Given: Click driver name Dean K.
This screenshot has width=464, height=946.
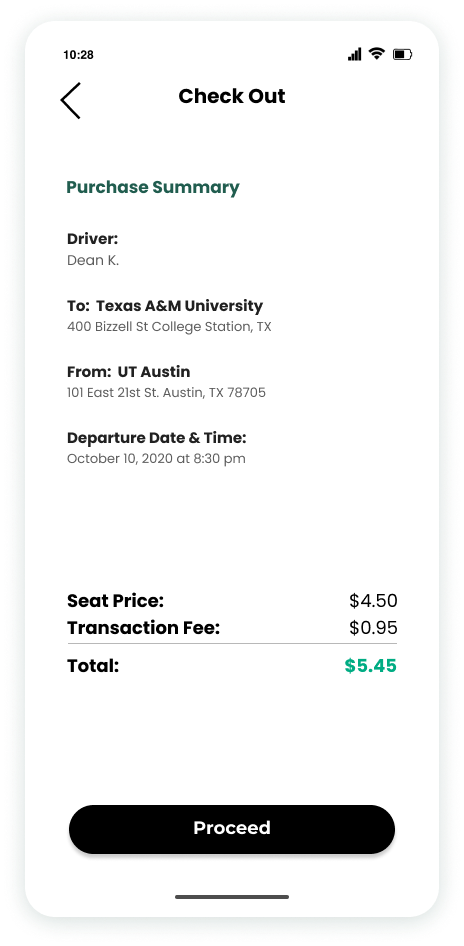Looking at the screenshot, I should click(93, 261).
